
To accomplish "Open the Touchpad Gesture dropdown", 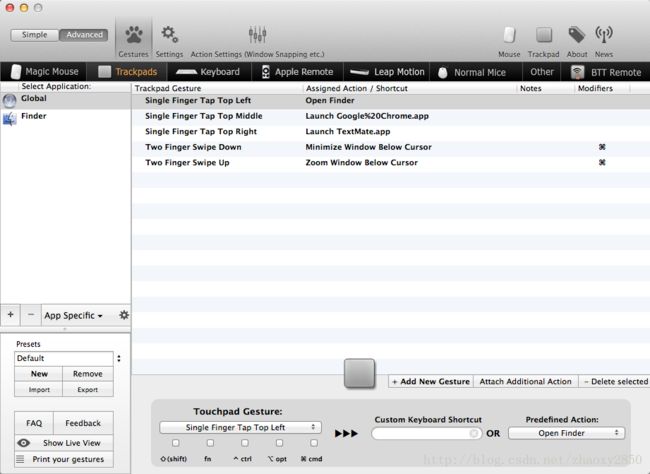I will point(240,427).
